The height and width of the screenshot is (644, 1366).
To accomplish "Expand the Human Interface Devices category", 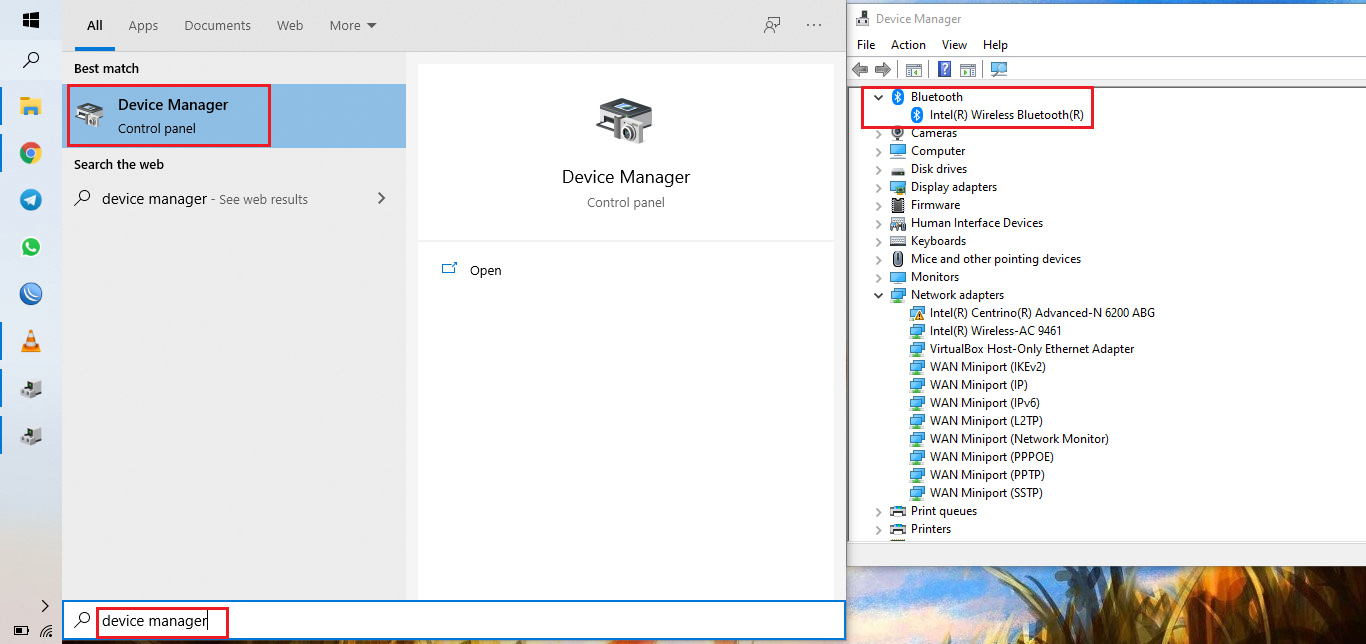I will [878, 223].
